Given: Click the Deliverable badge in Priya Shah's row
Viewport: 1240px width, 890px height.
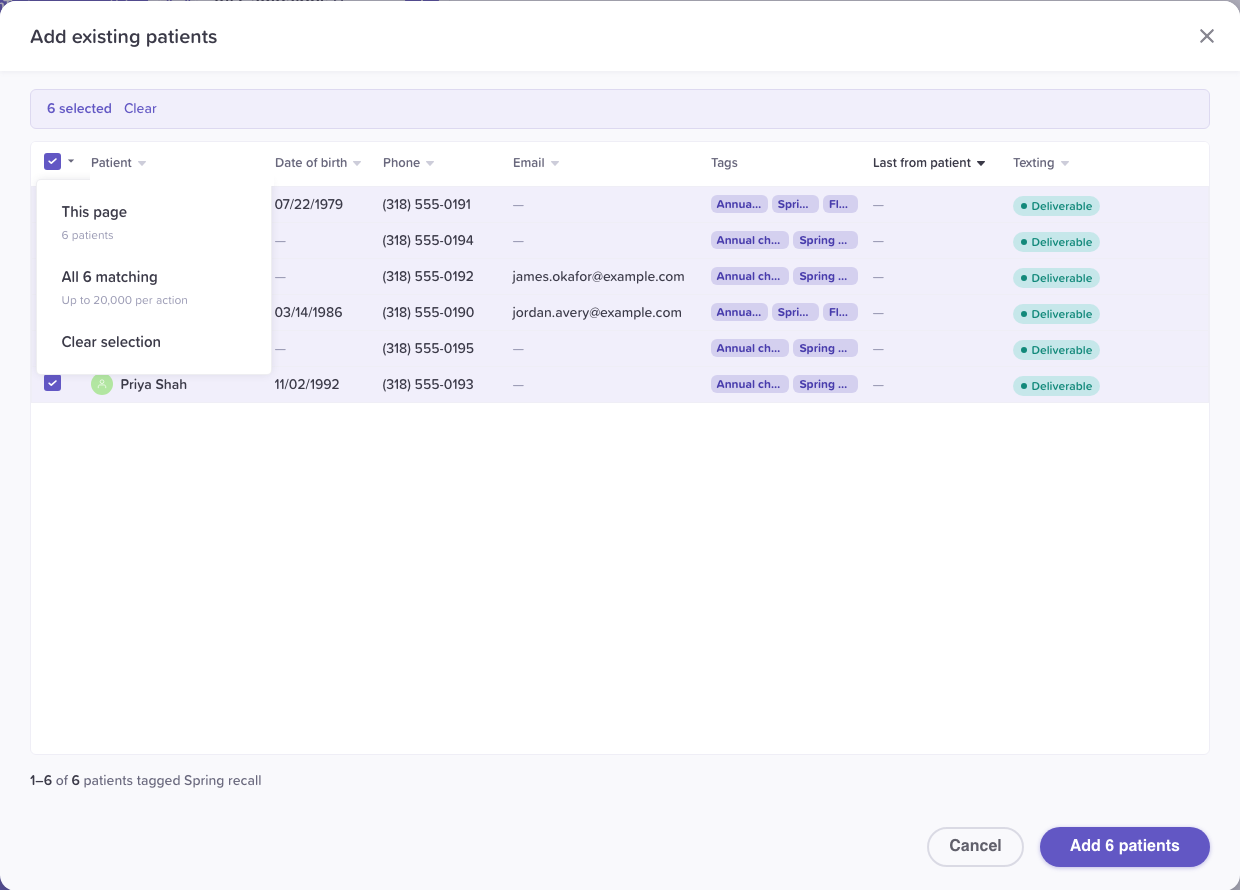Looking at the screenshot, I should coord(1056,386).
